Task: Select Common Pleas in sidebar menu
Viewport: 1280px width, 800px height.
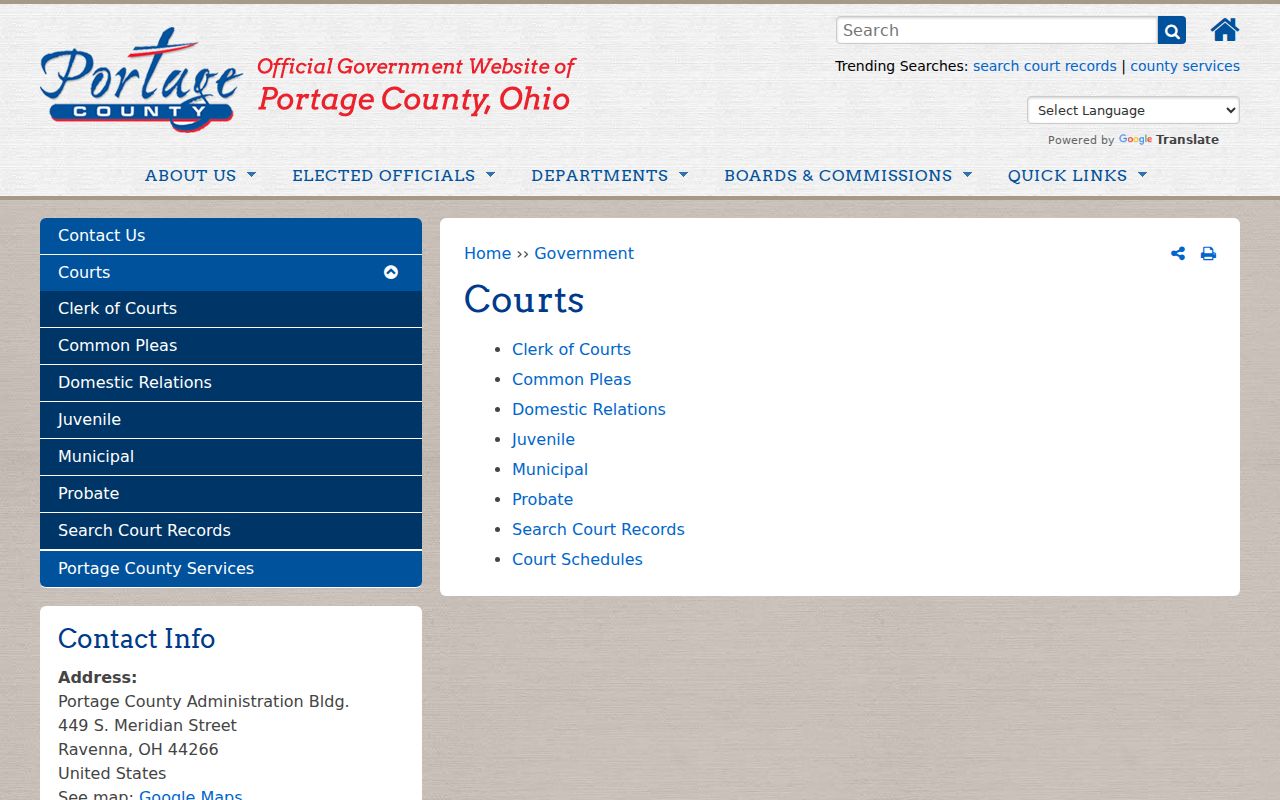Action: [x=231, y=346]
